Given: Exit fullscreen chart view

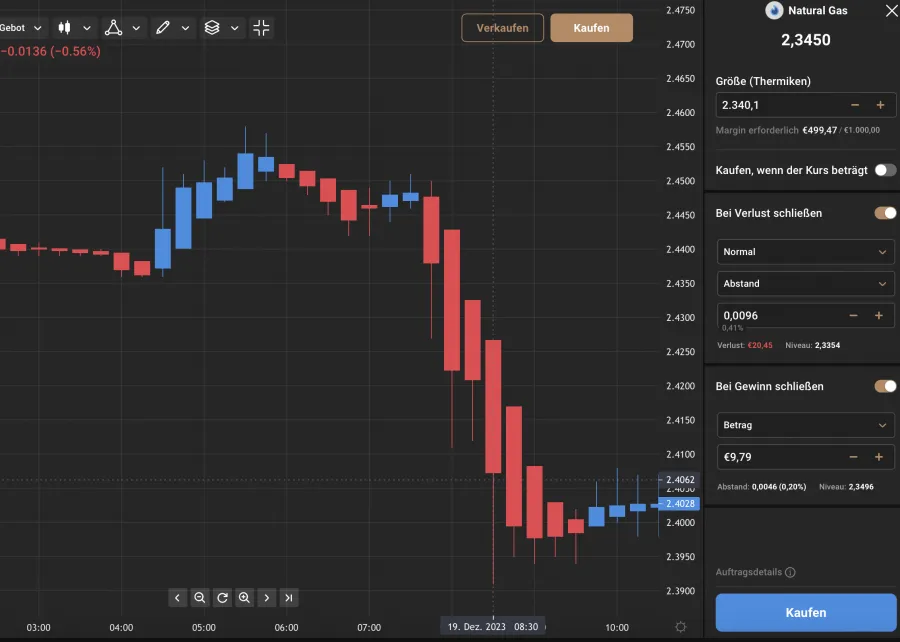Looking at the screenshot, I should [261, 28].
